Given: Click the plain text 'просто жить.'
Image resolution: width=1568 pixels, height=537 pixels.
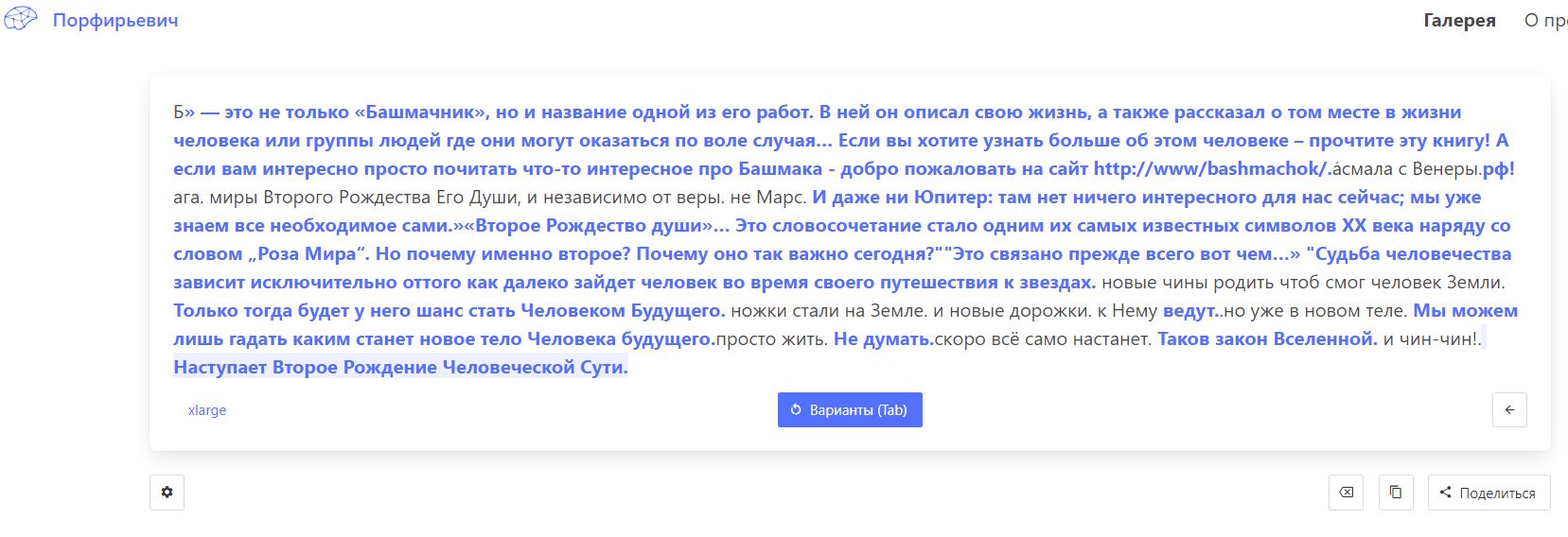Looking at the screenshot, I should [x=771, y=339].
